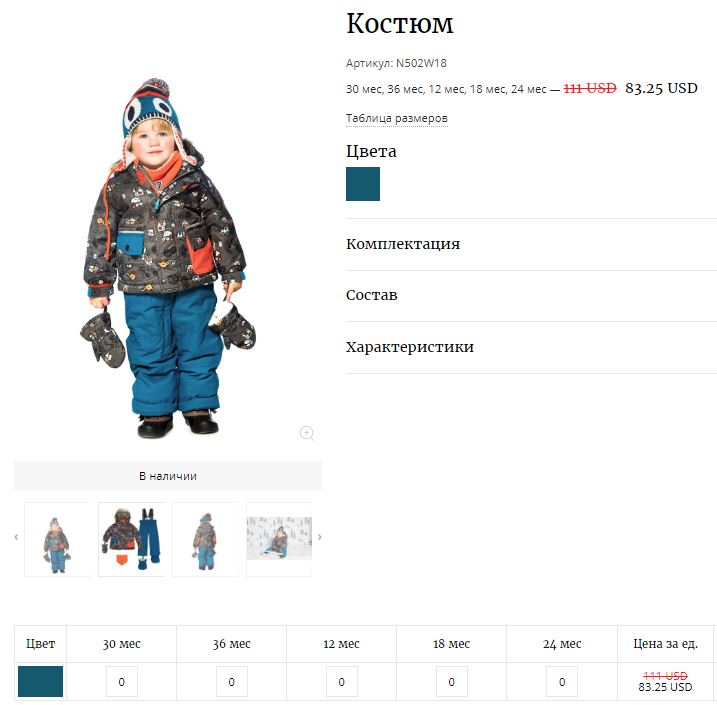Focus the 18 мес quantity field
The image size is (717, 705).
(x=452, y=681)
